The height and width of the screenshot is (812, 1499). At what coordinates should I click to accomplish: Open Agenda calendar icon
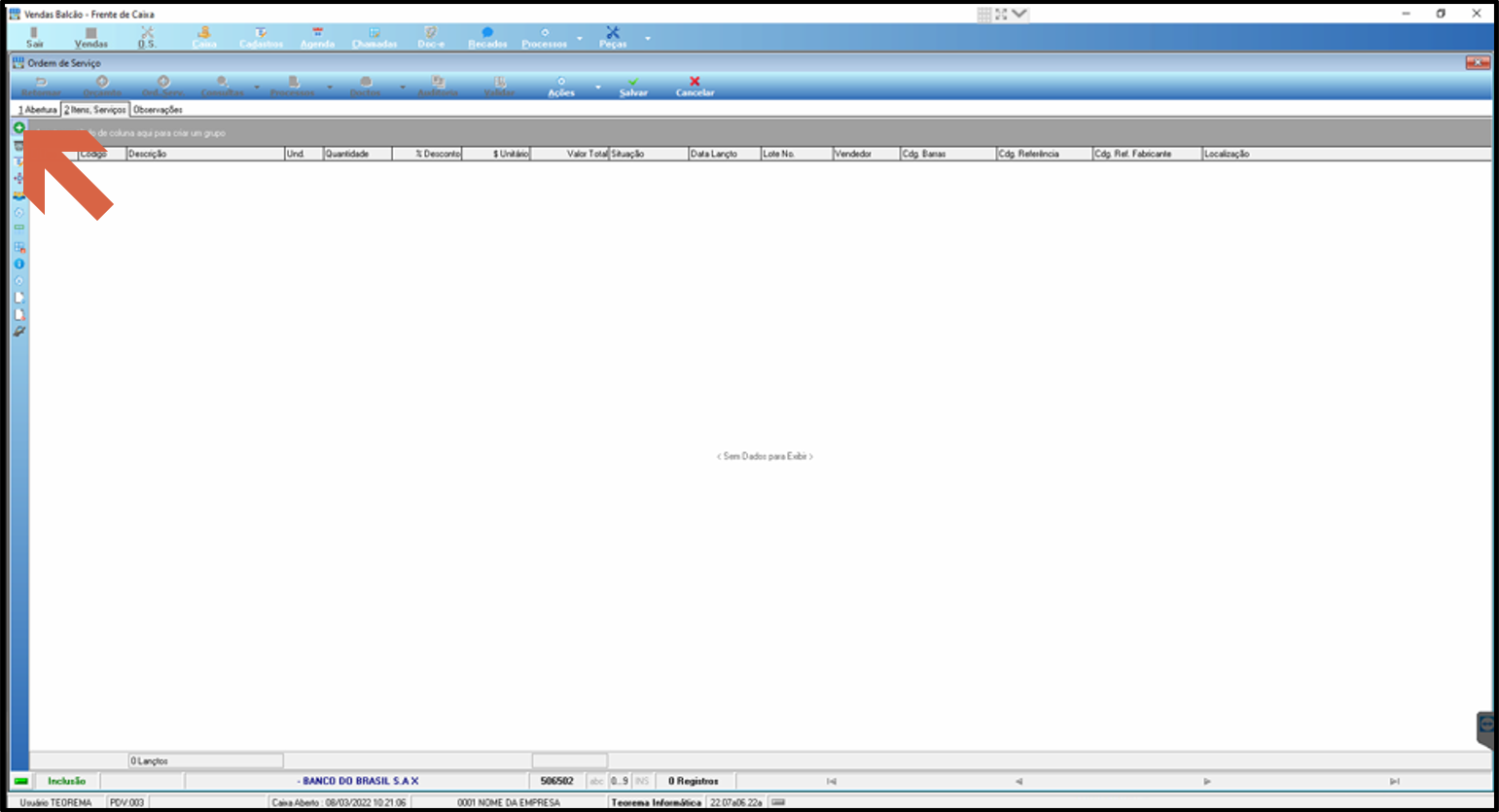point(317,37)
